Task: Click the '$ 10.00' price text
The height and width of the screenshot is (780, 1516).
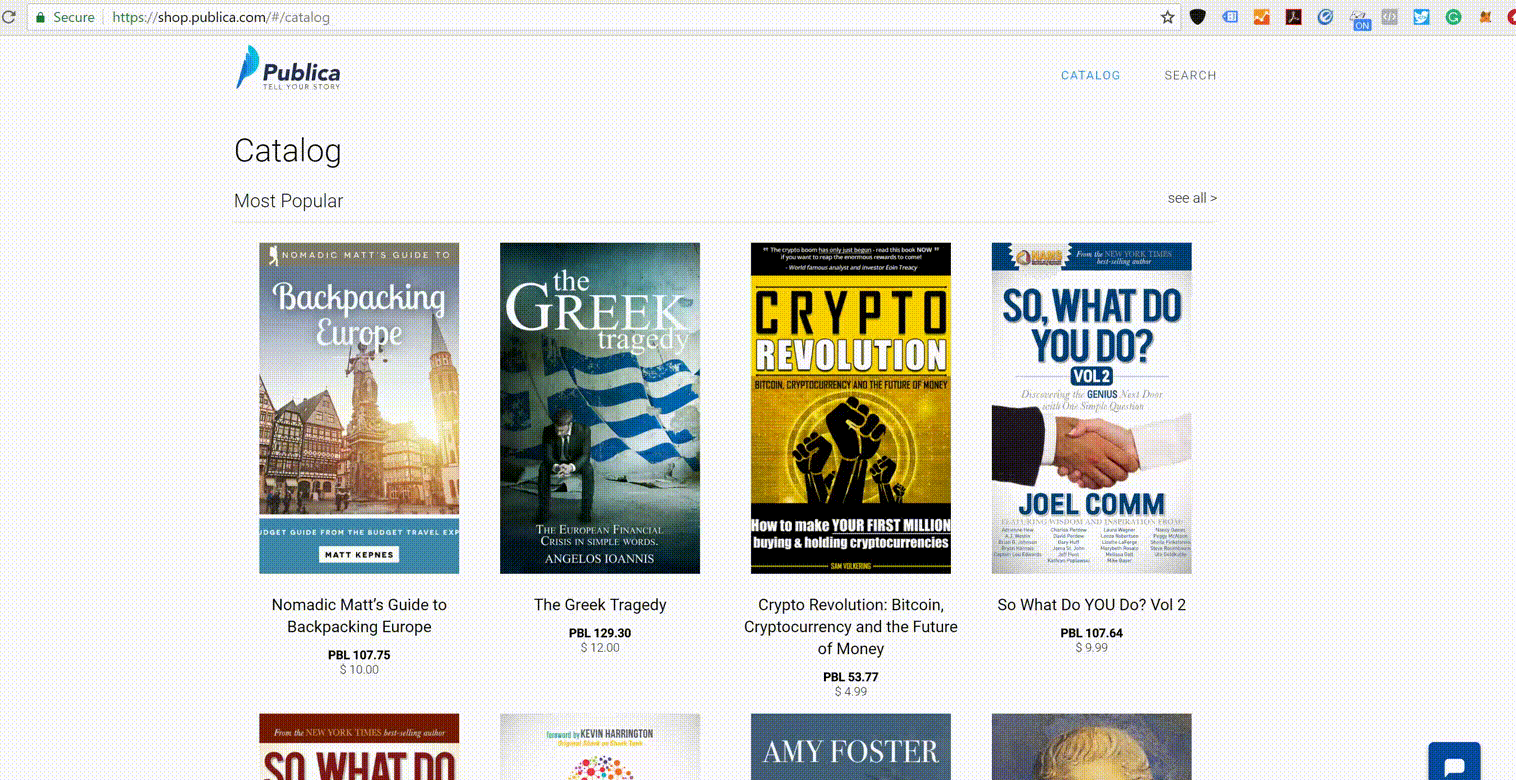Action: point(359,670)
